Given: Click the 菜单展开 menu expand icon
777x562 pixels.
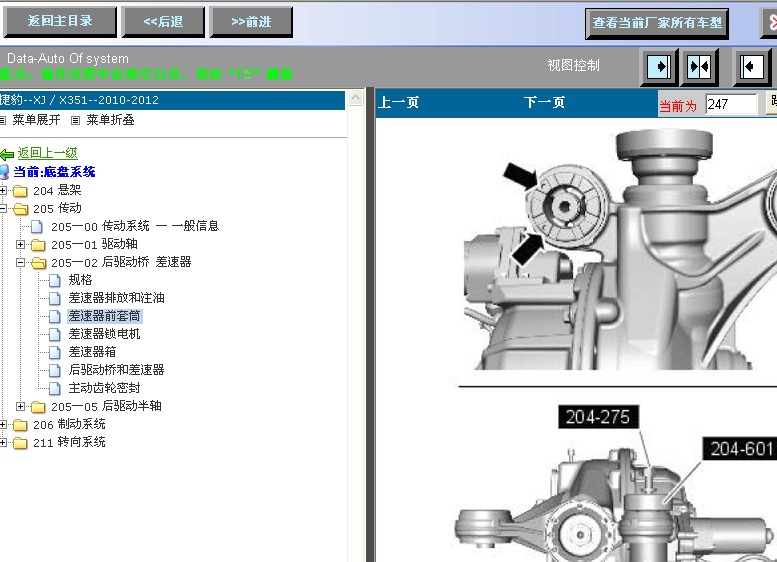Looking at the screenshot, I should [x=3, y=120].
